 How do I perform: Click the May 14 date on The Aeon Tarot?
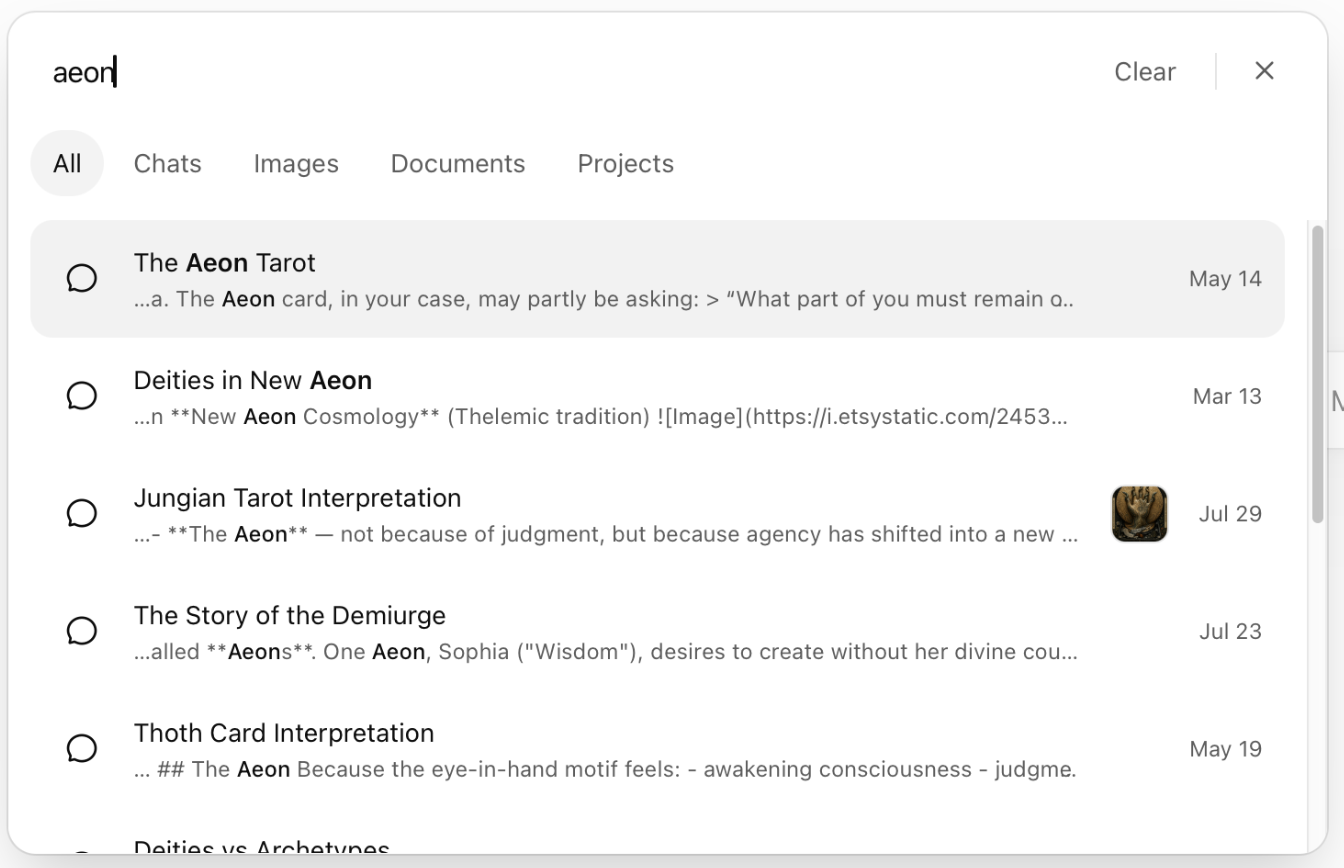point(1225,279)
